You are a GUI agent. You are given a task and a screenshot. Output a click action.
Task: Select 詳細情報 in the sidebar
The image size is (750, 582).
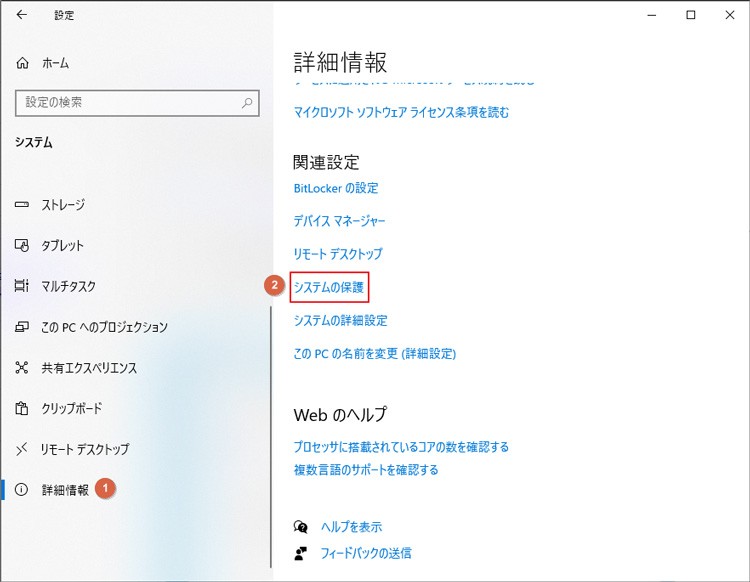65,490
